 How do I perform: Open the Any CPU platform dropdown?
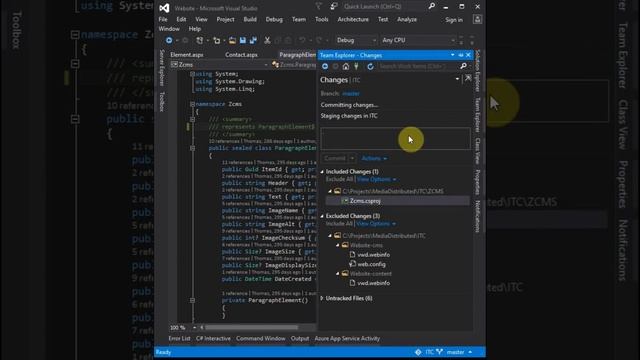coord(418,40)
